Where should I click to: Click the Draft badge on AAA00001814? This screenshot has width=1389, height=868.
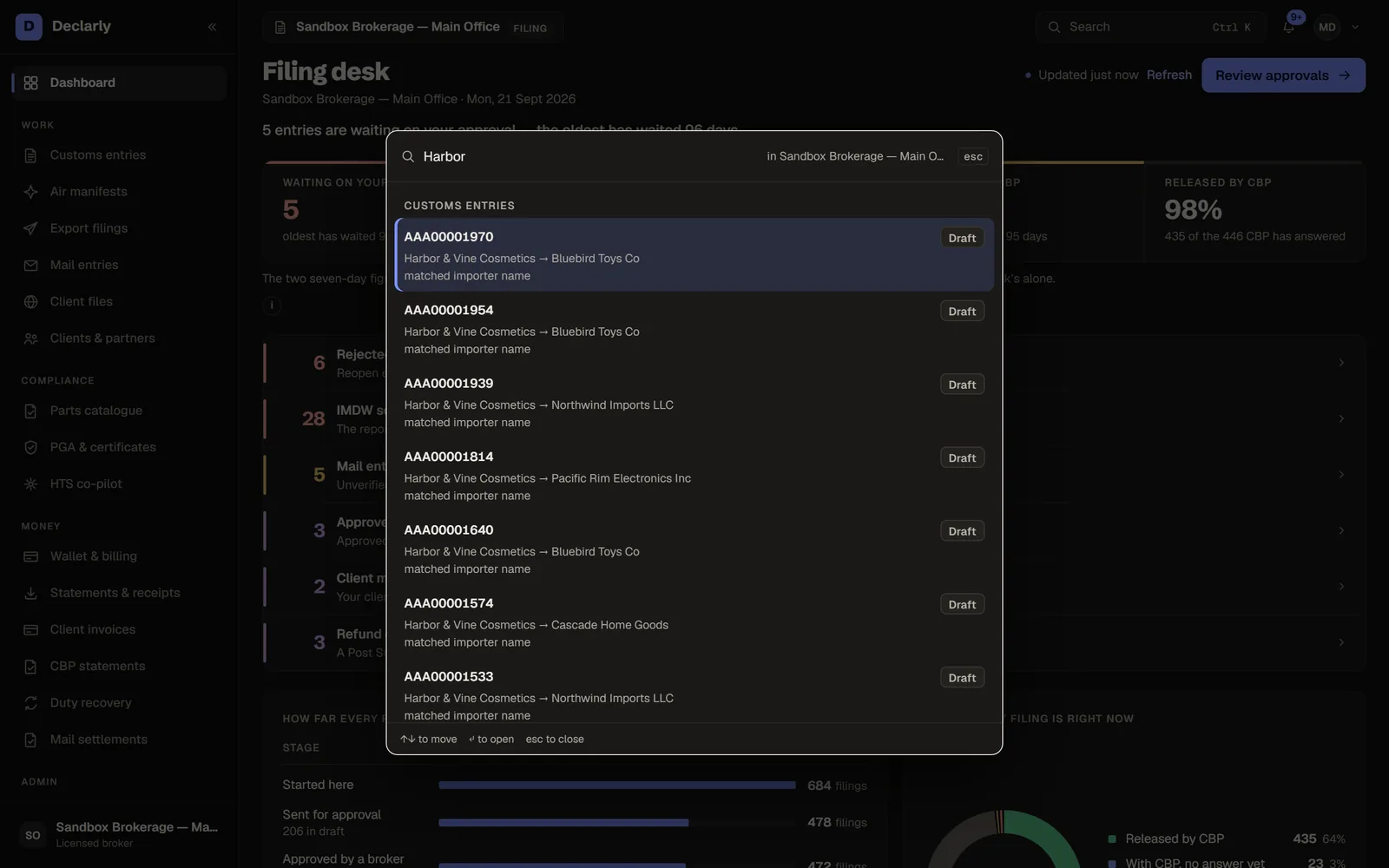962,458
